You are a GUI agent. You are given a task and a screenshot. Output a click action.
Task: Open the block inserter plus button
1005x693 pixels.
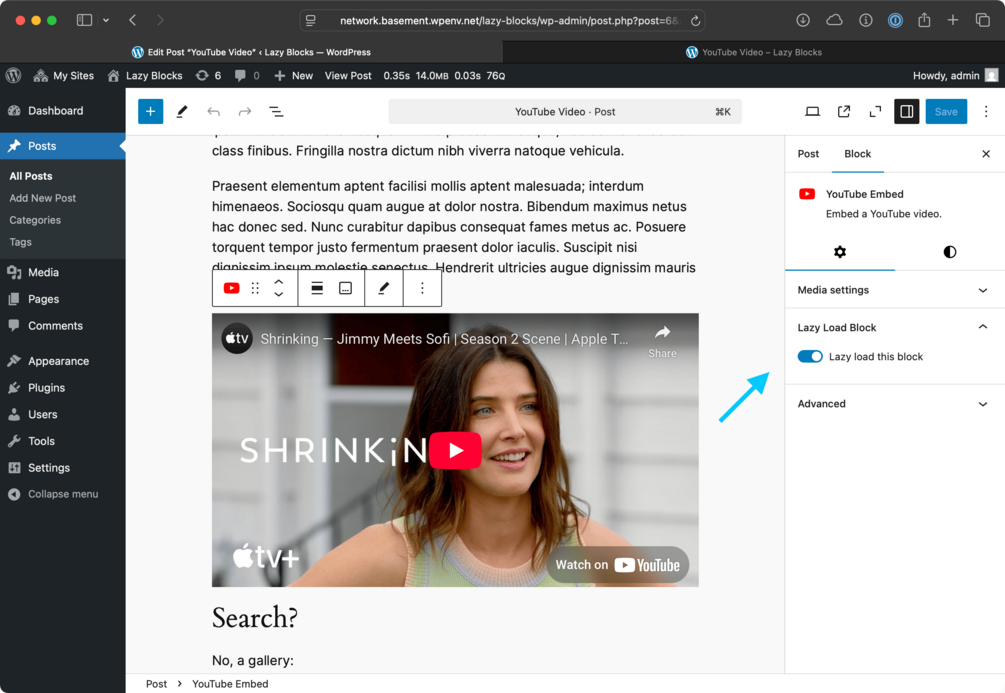click(x=150, y=112)
